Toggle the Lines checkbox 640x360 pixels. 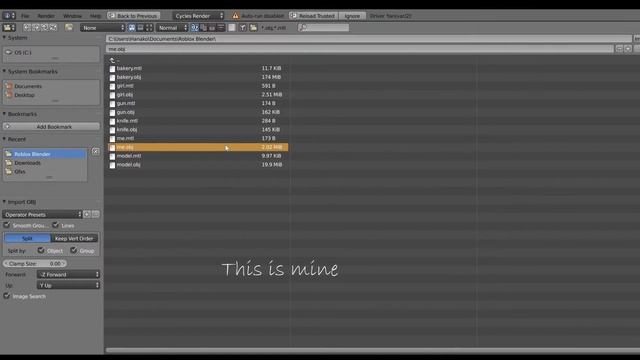pyautogui.click(x=56, y=225)
